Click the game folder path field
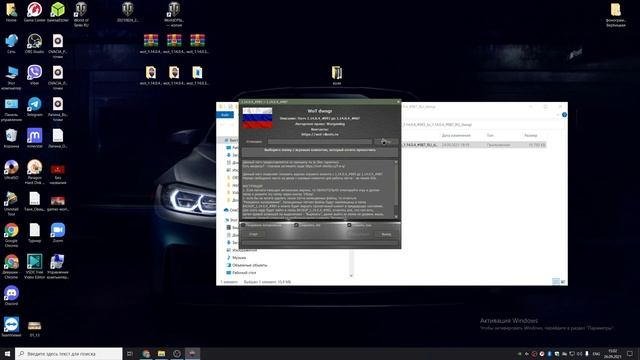The height and width of the screenshot is (360, 640). [320, 142]
